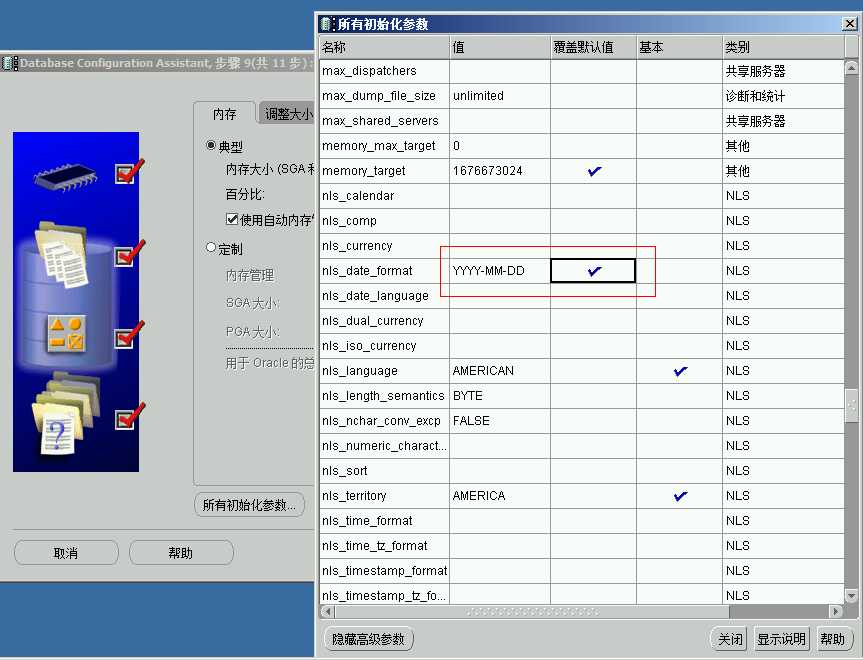863x660 pixels.
Task: Click the 基本 column header
Action: click(x=679, y=47)
